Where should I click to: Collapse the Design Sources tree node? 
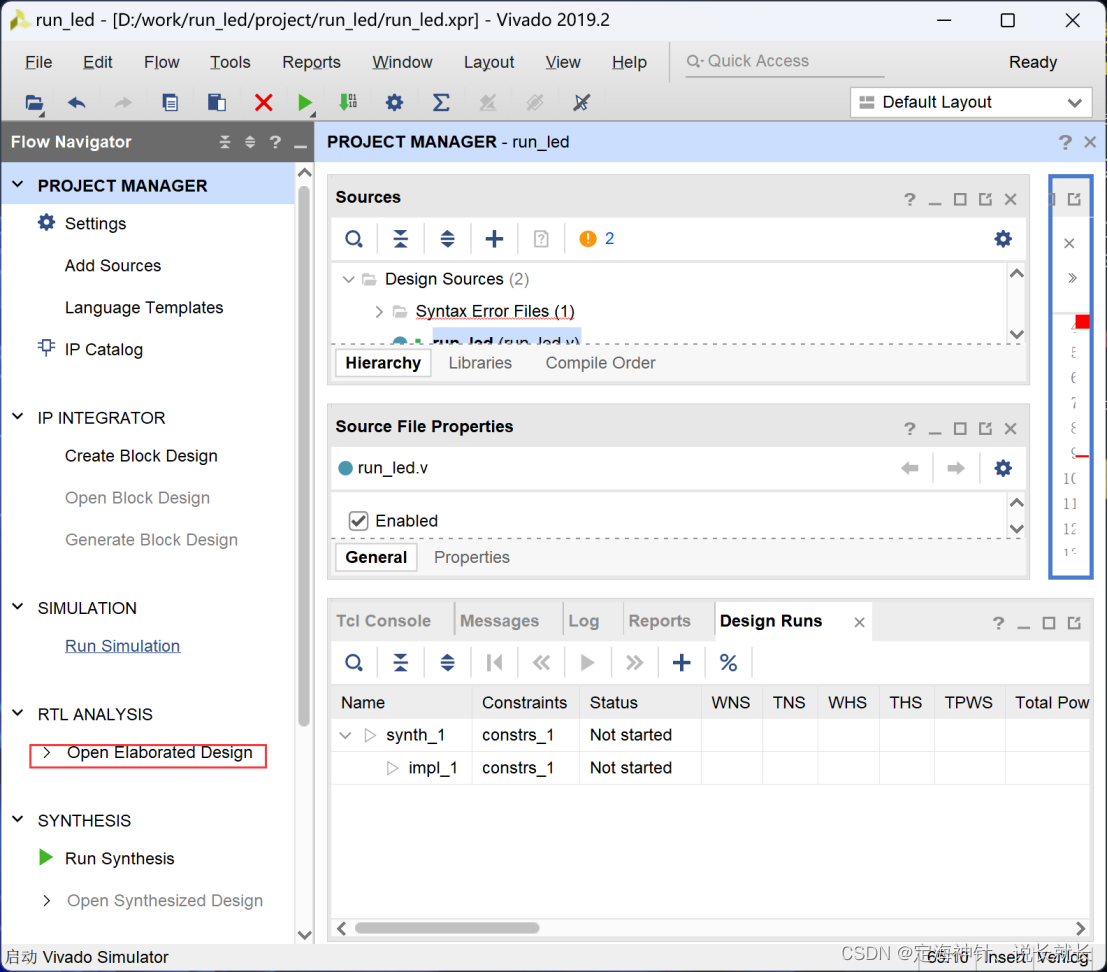pyautogui.click(x=348, y=279)
